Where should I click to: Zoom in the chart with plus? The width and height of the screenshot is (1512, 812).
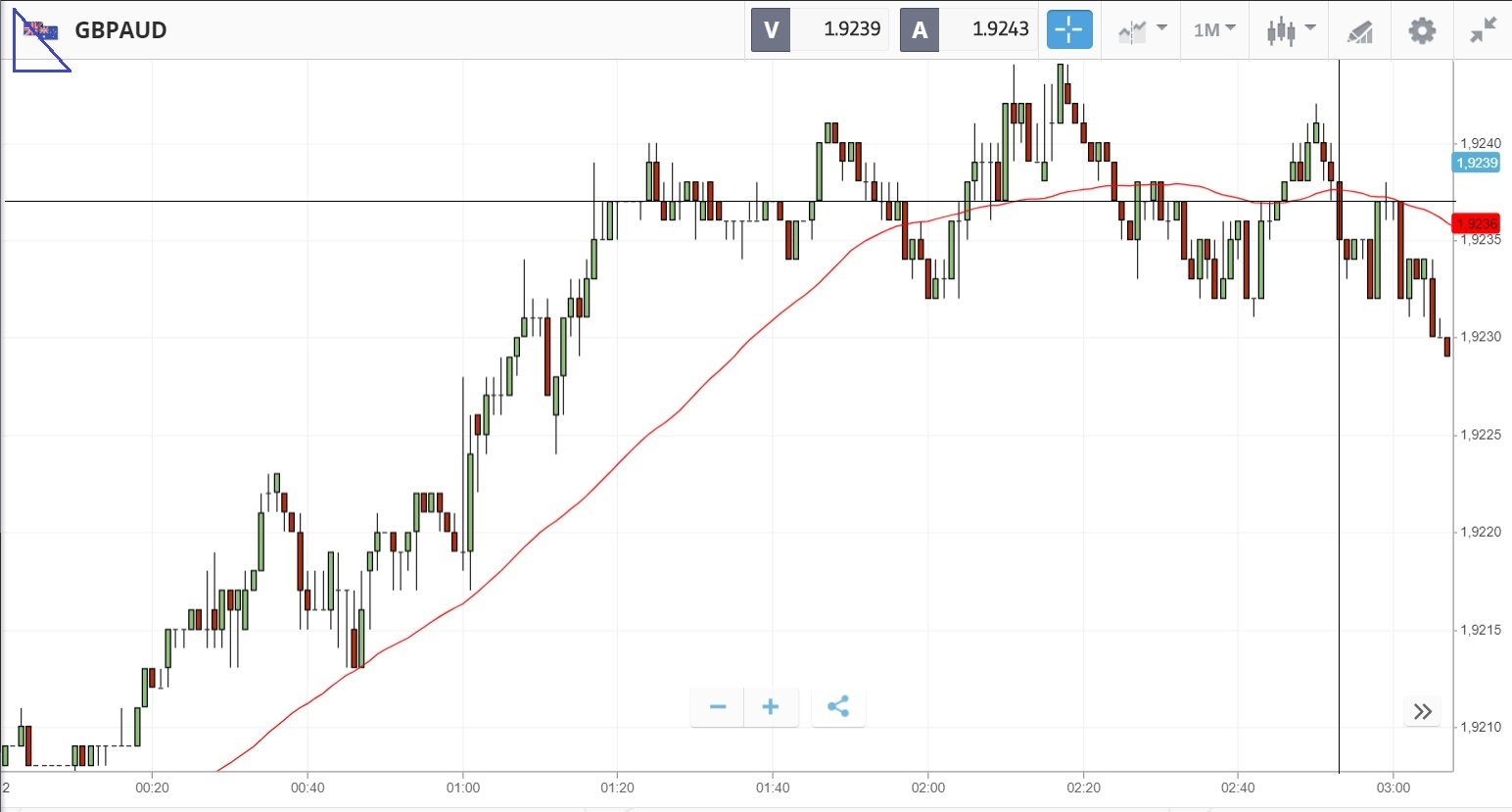[771, 707]
